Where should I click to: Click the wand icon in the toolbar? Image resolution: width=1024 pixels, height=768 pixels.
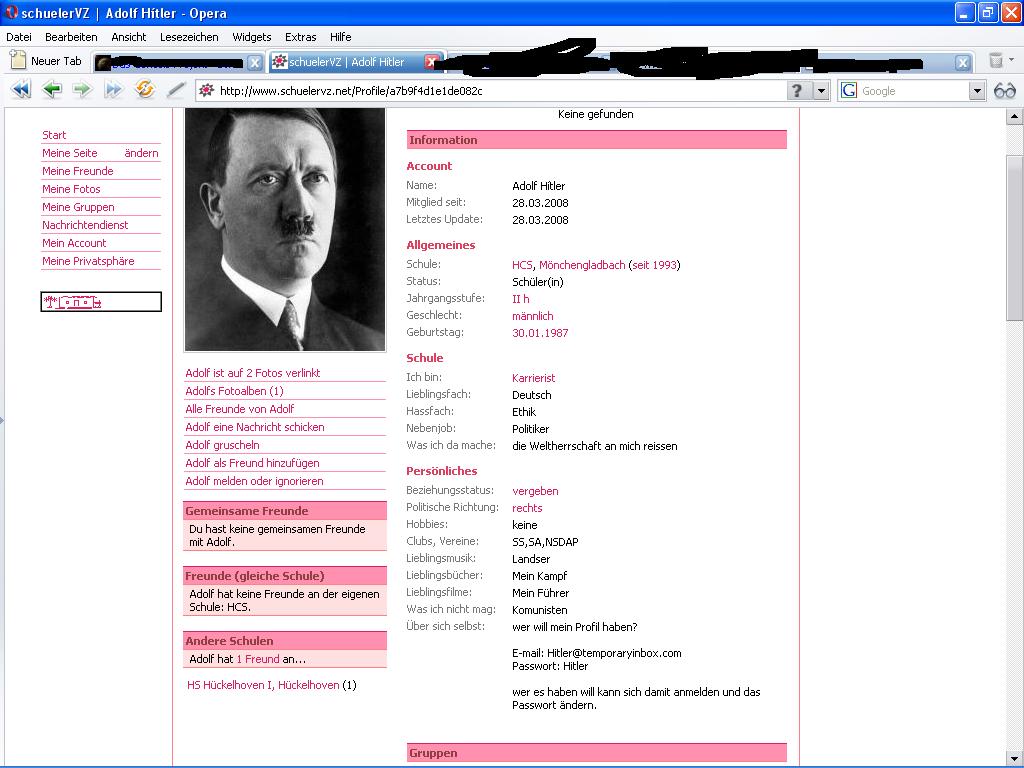click(176, 90)
